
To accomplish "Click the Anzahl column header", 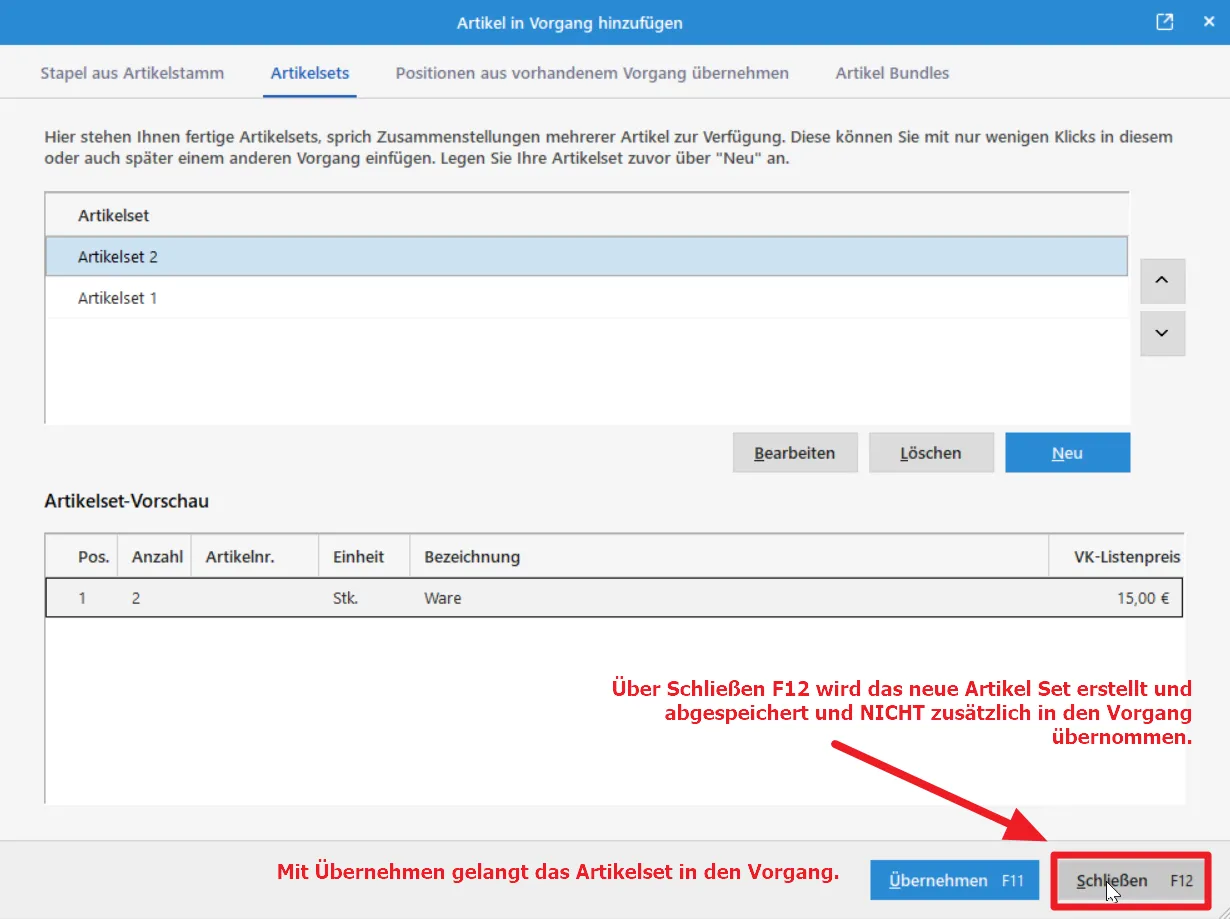I will point(157,557).
